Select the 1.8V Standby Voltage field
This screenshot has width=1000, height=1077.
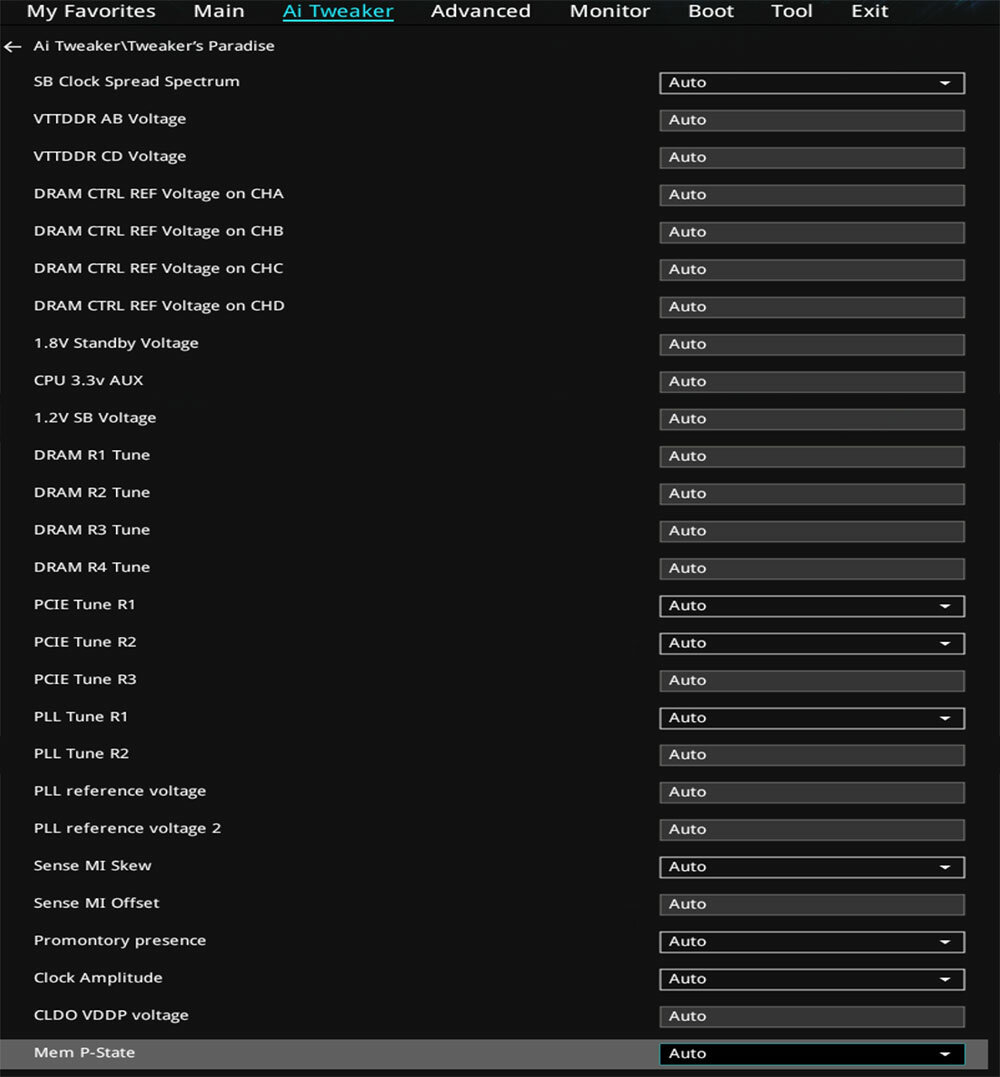(x=812, y=344)
